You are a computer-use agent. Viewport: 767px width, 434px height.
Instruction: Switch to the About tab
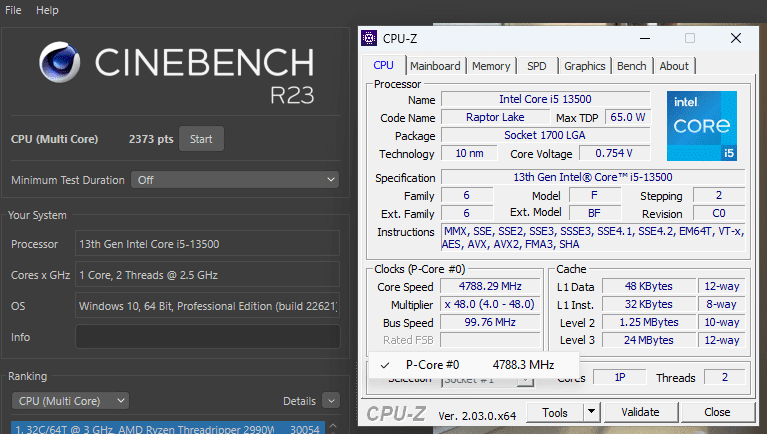pyautogui.click(x=674, y=66)
